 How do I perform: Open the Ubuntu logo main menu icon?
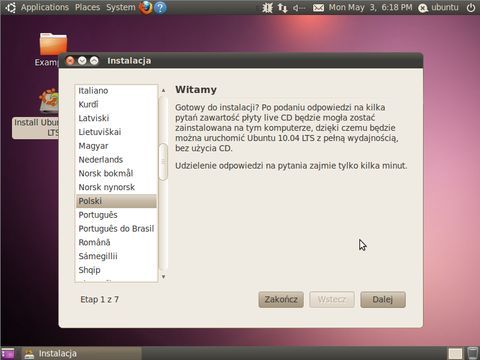coord(10,7)
